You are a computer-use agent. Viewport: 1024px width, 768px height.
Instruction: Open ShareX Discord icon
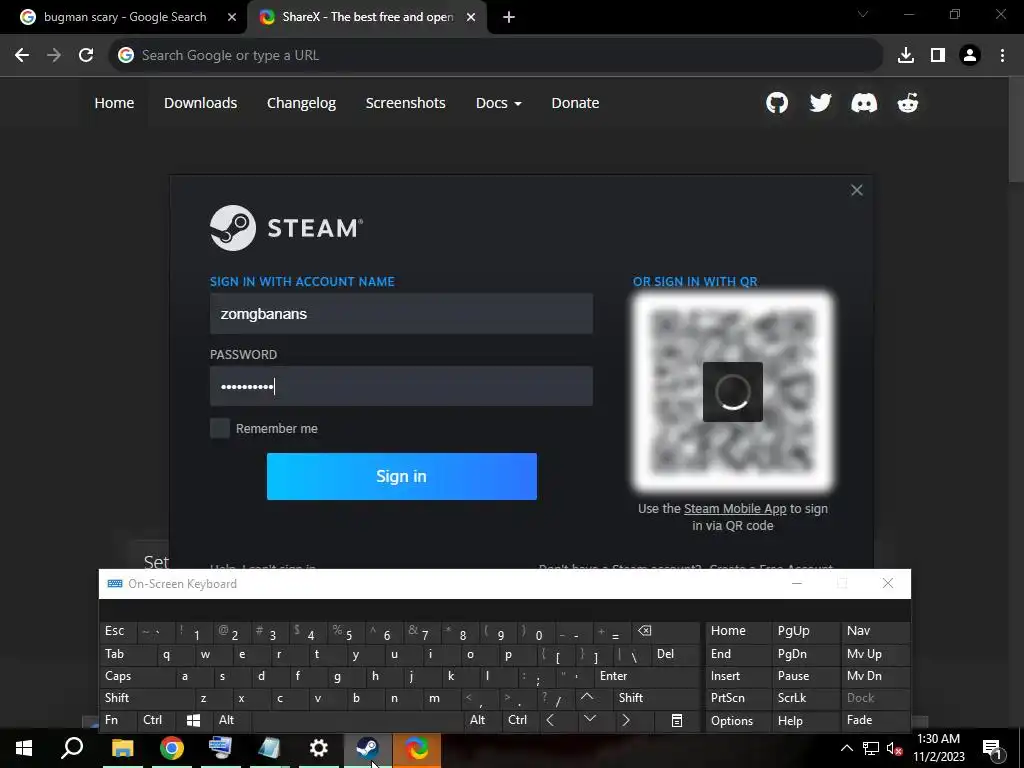[x=864, y=103]
